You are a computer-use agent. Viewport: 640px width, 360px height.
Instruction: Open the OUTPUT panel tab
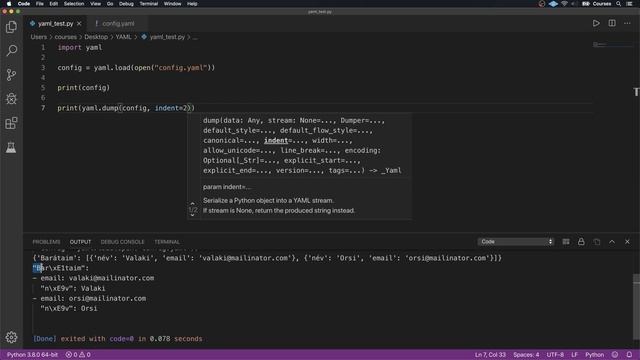click(x=80, y=242)
